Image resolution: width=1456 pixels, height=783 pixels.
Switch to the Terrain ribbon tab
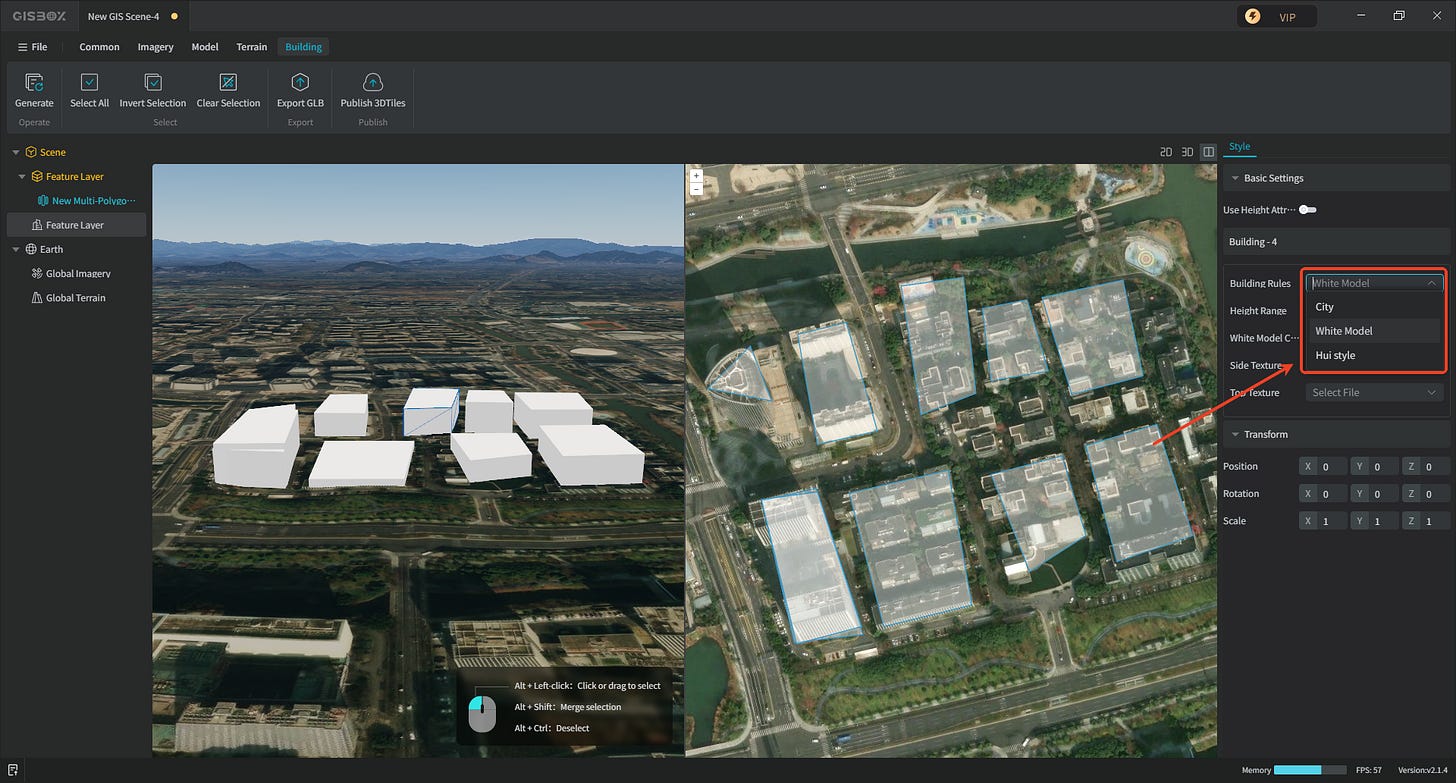click(252, 47)
